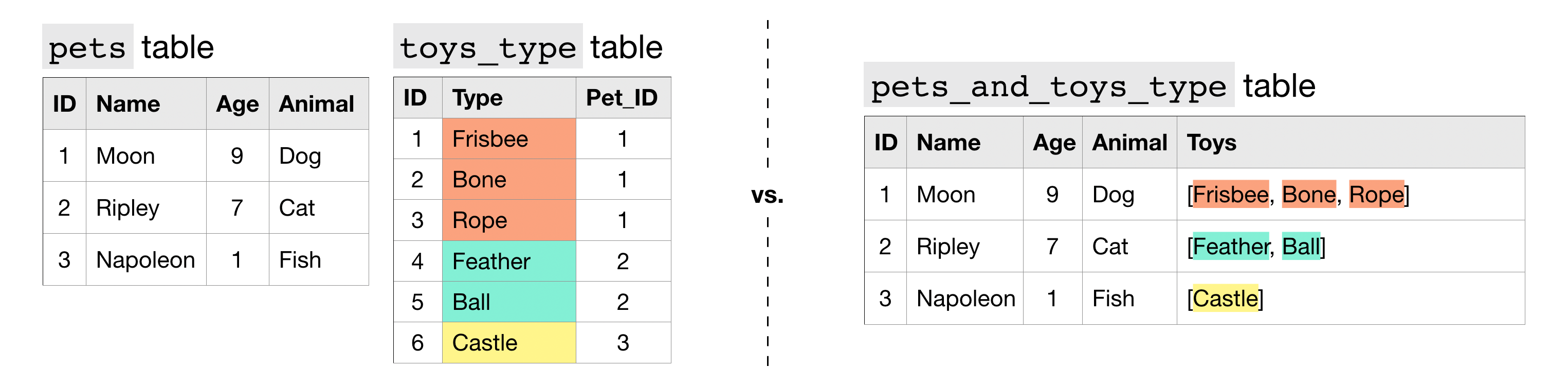Click the Toys column header

click(x=1211, y=143)
